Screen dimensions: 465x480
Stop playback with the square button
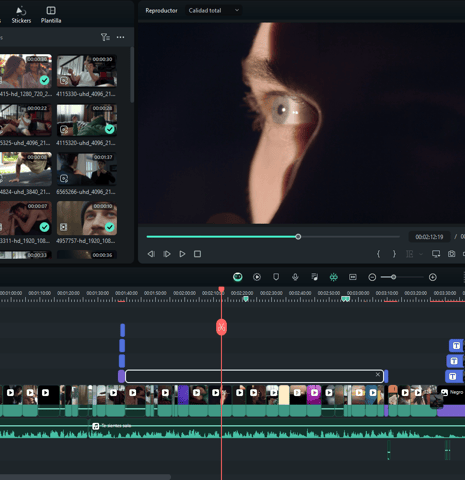coord(197,254)
